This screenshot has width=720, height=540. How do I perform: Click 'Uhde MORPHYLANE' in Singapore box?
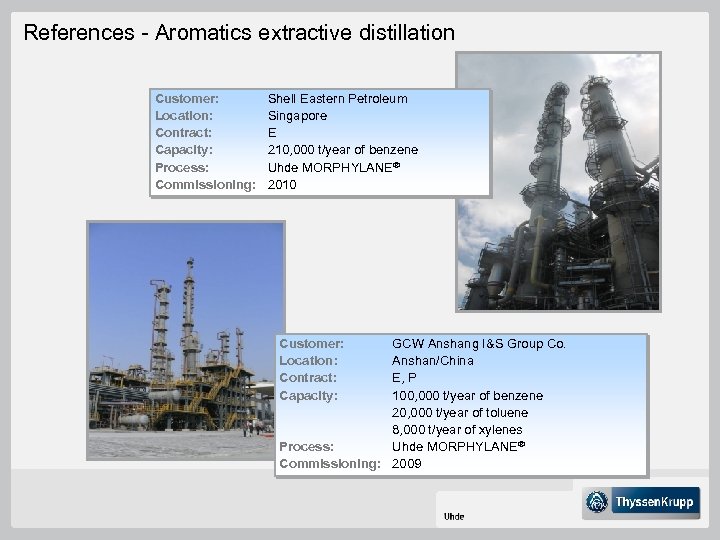click(x=334, y=168)
